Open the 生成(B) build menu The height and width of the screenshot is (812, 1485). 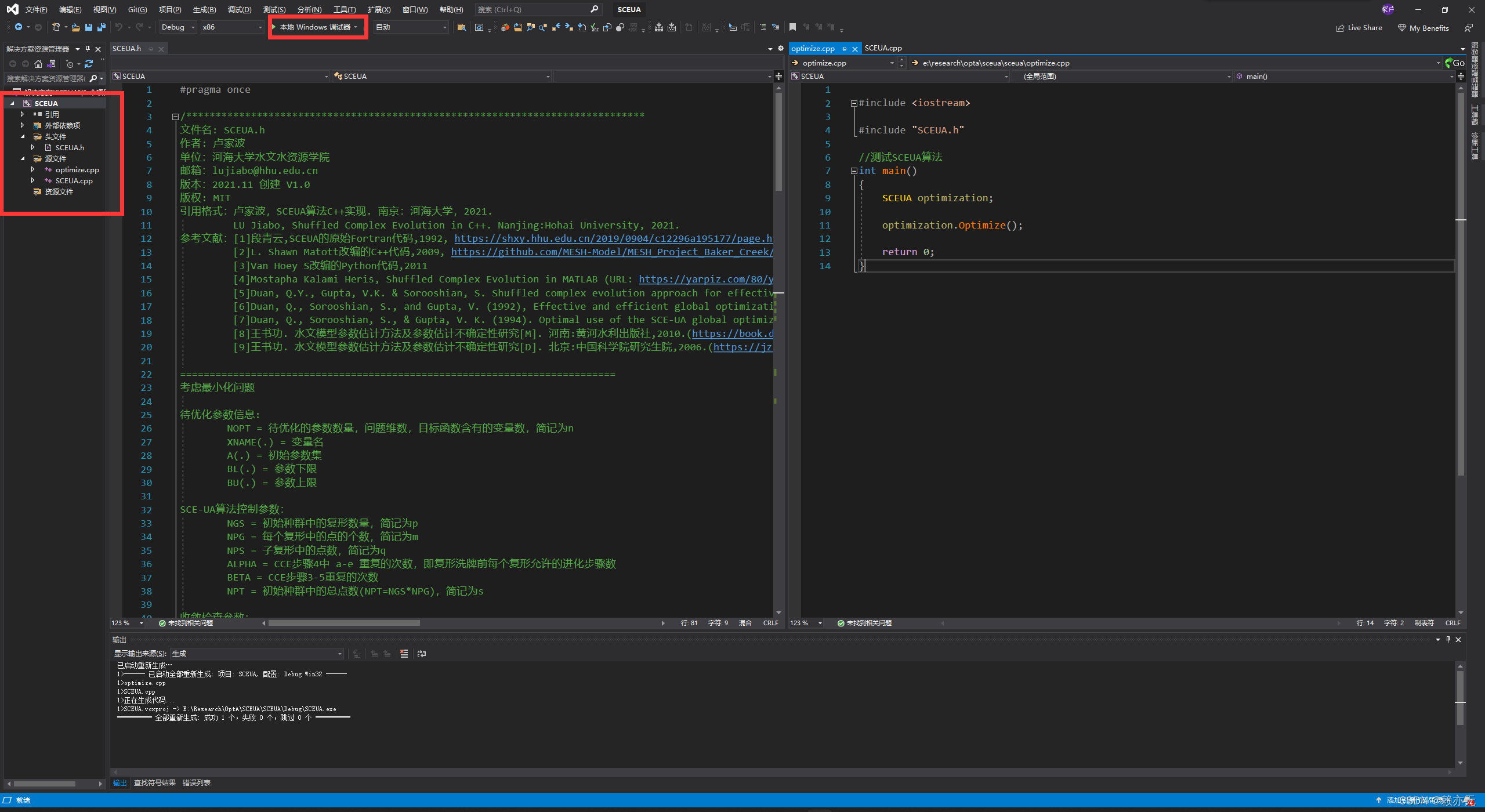pos(204,9)
